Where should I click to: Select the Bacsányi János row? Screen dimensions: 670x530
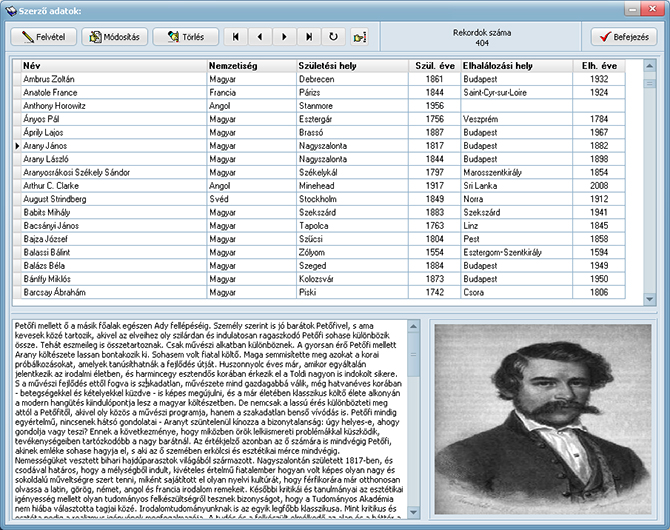tap(319, 226)
